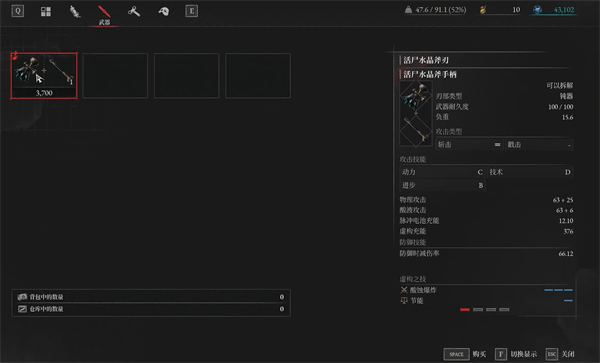Select the 斩击 slash attack type box
Viewport: 600px width, 363px height.
pyautogui.click(x=470, y=145)
